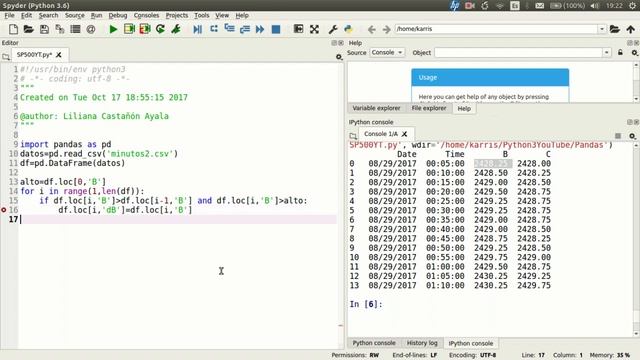Screen dimensions: 640x360
Task: Open Help pane options gear
Action: pos(634,53)
